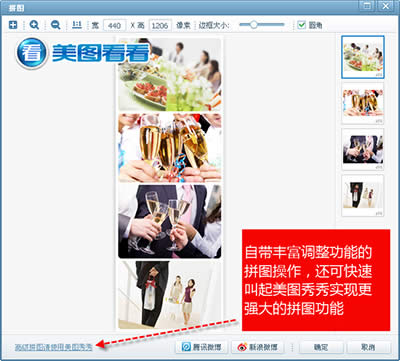Screen dimensions: 400x361
Task: Click the width field showing 440
Action: [114, 25]
